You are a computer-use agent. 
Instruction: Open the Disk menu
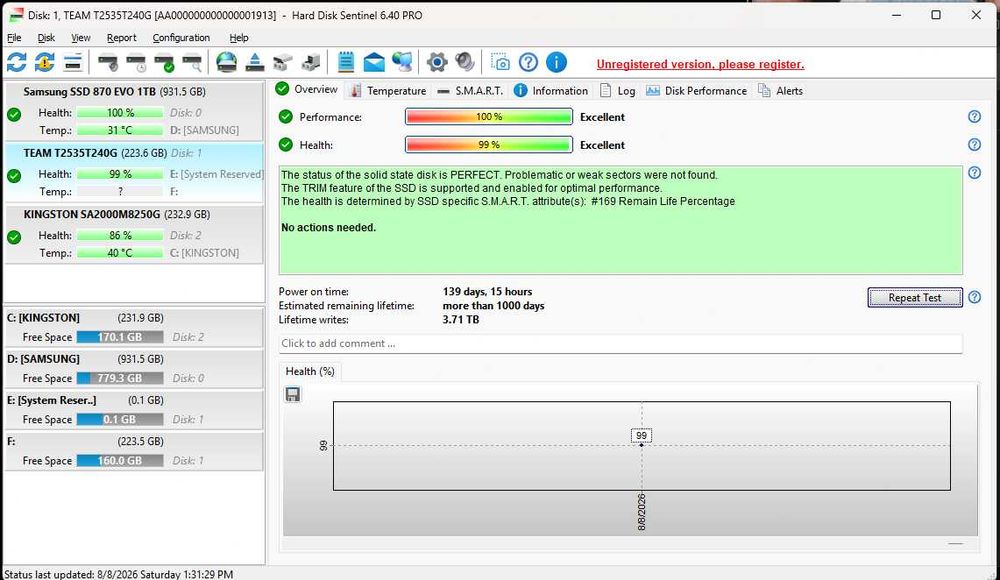pyautogui.click(x=46, y=38)
